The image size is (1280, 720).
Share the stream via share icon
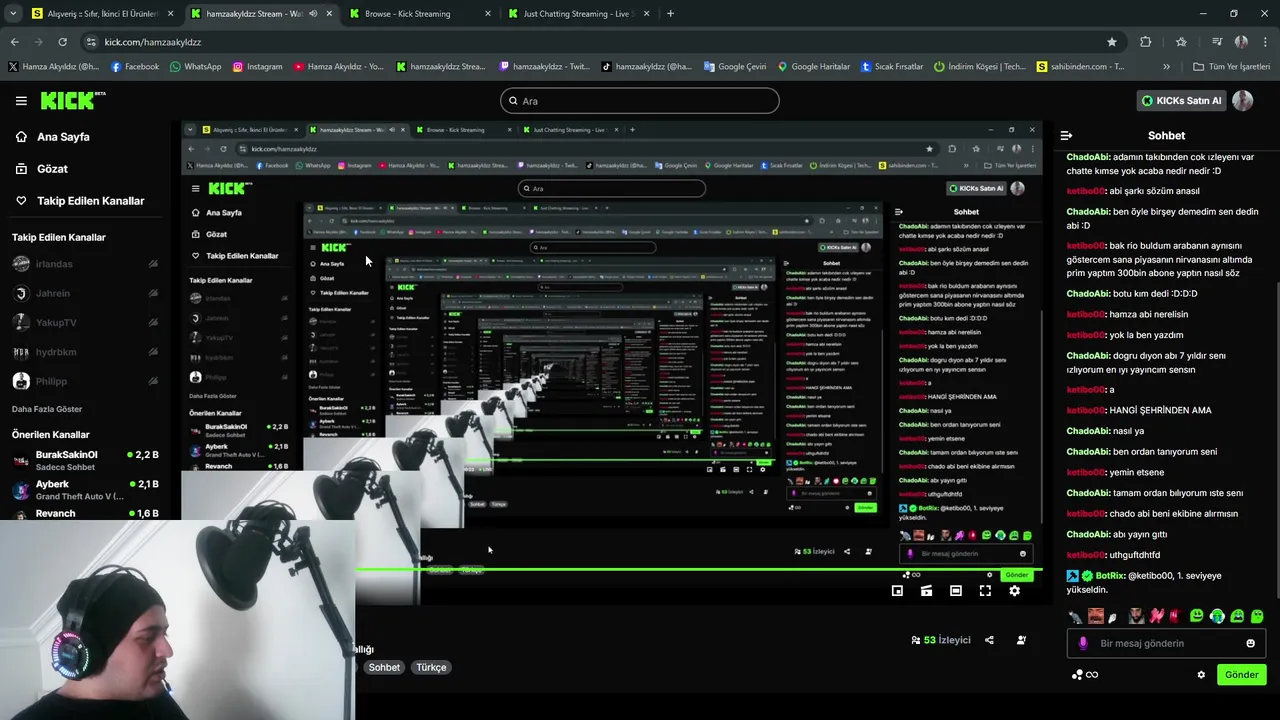point(989,640)
